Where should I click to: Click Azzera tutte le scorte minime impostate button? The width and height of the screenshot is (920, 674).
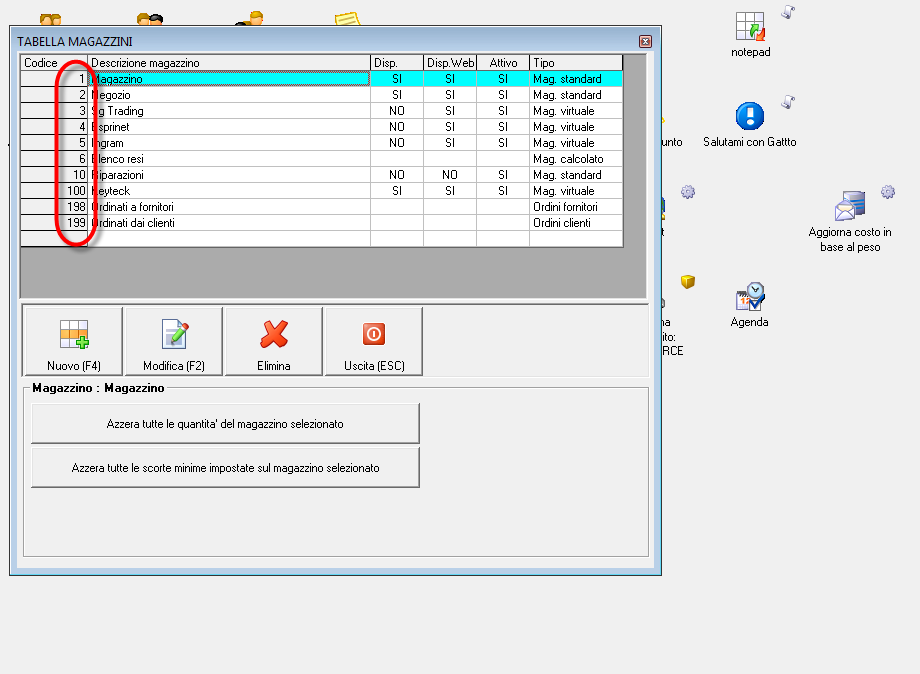[225, 468]
